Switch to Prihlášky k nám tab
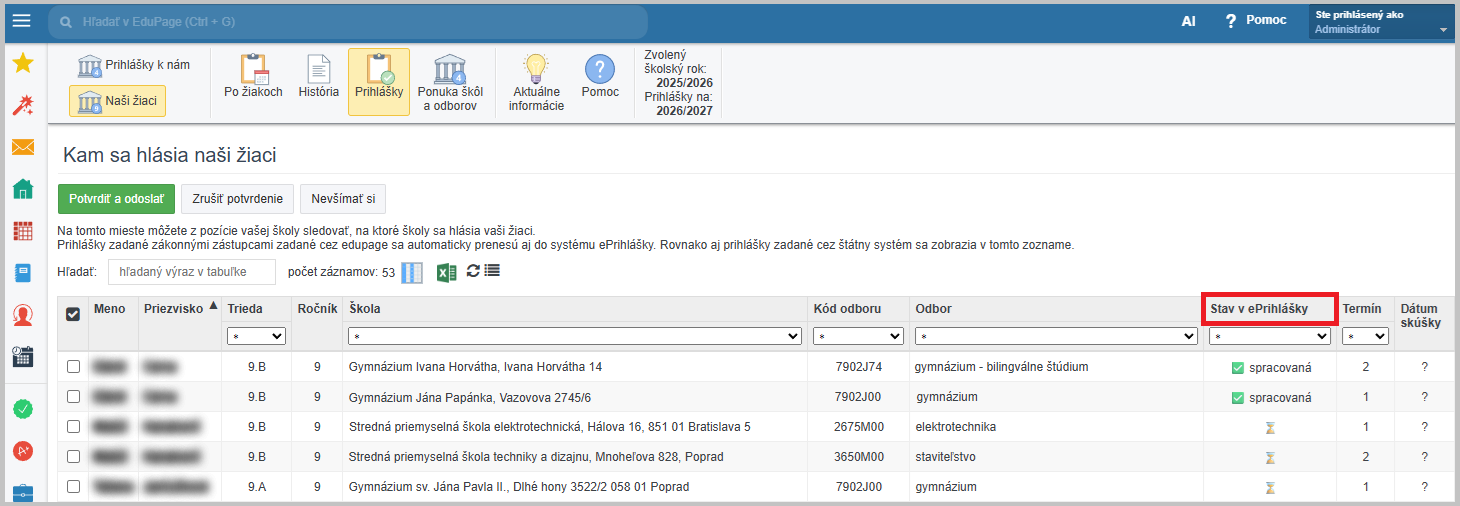The image size is (1460, 506). click(135, 66)
